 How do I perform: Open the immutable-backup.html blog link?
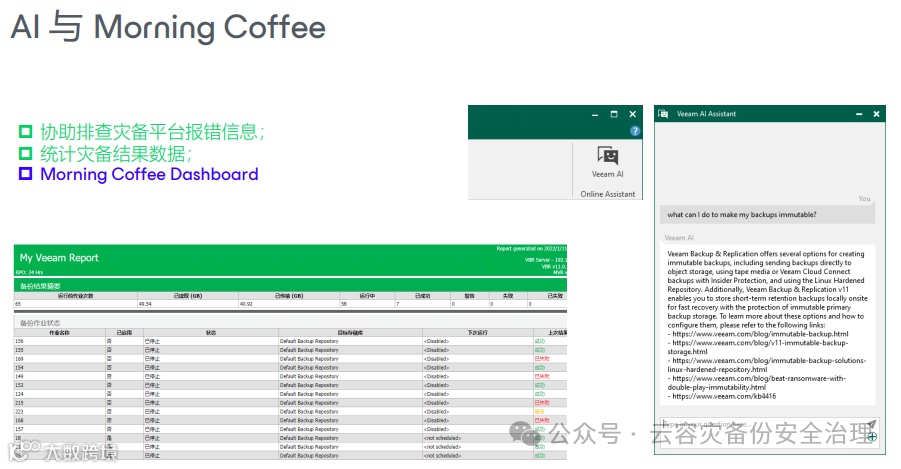[760, 334]
